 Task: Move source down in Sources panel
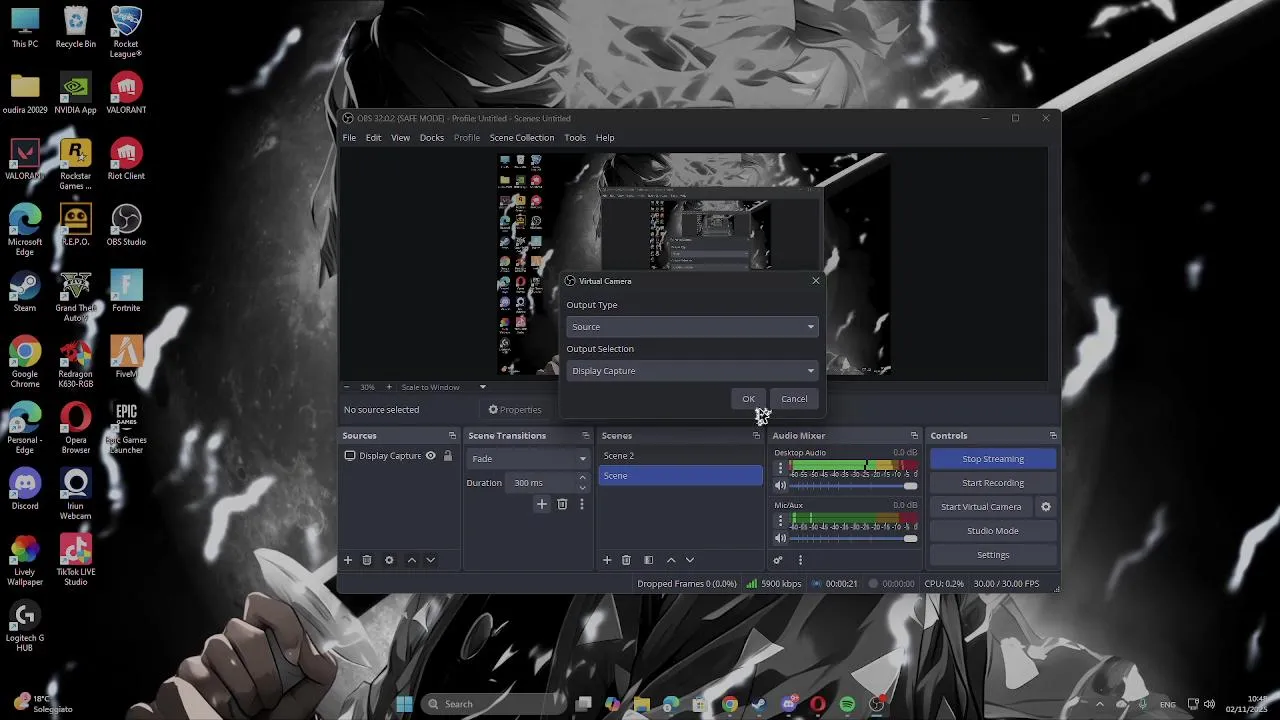pos(430,560)
